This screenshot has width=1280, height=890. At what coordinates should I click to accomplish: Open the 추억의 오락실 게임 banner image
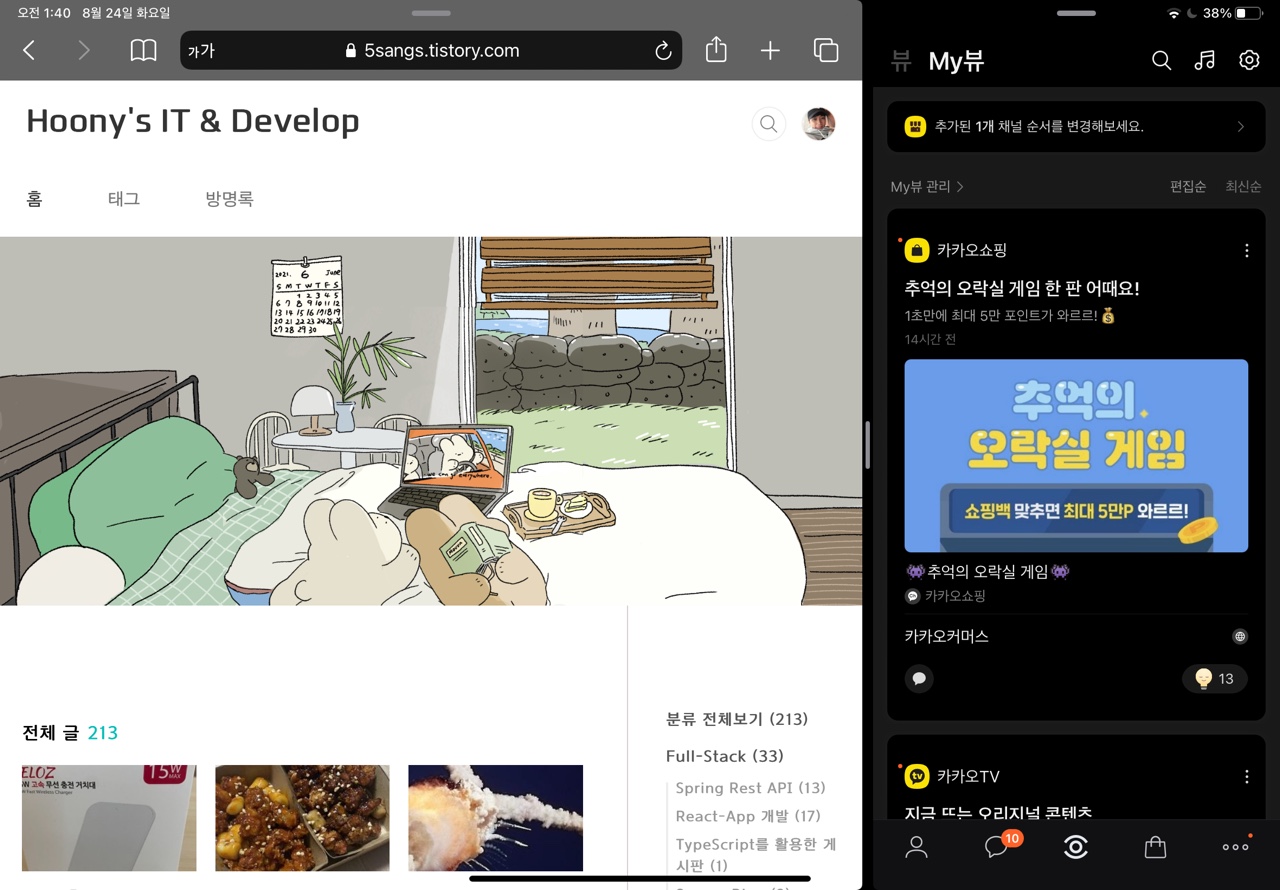[1076, 456]
